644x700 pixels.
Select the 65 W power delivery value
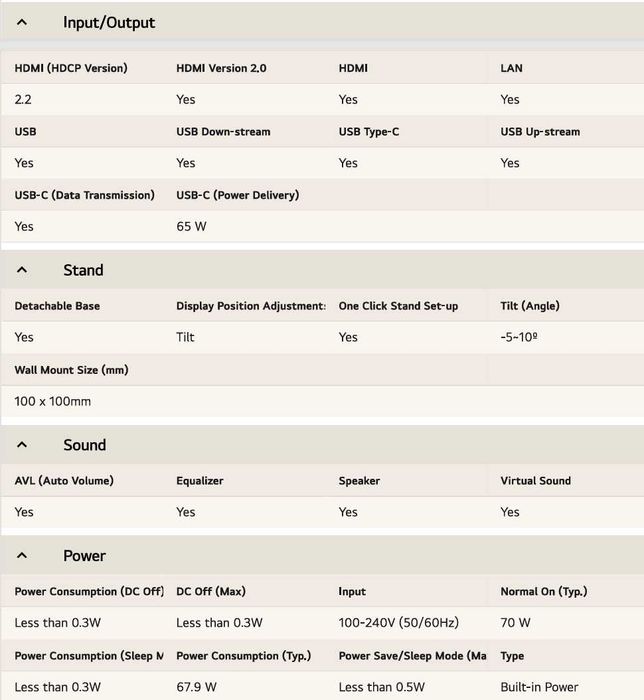(x=191, y=226)
